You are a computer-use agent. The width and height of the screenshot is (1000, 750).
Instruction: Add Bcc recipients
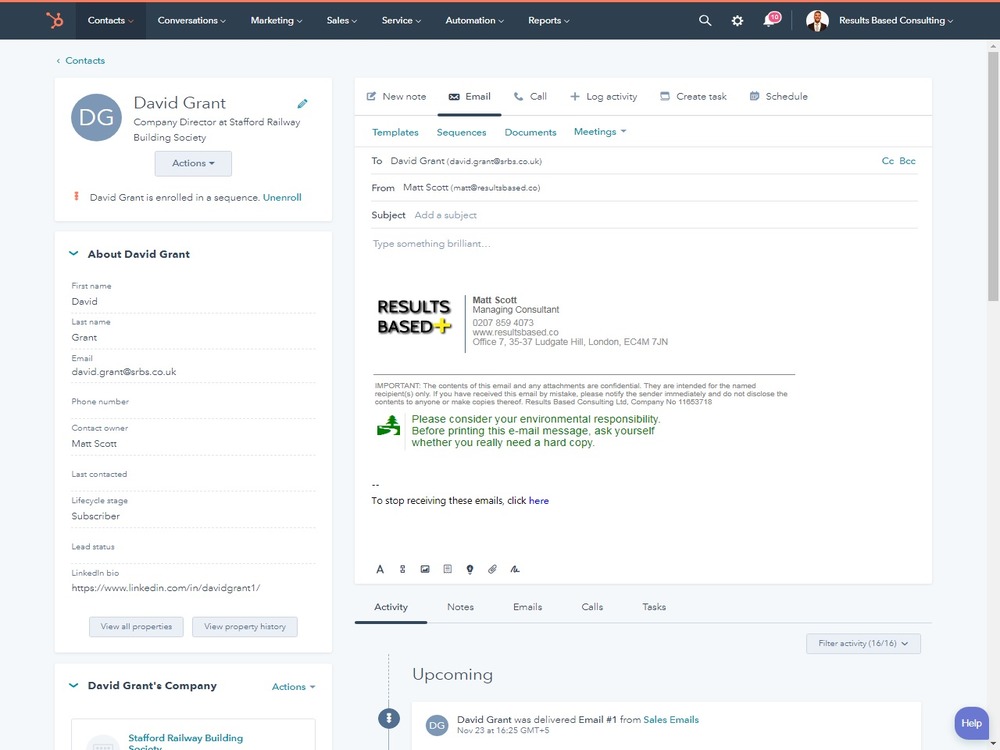(x=907, y=161)
